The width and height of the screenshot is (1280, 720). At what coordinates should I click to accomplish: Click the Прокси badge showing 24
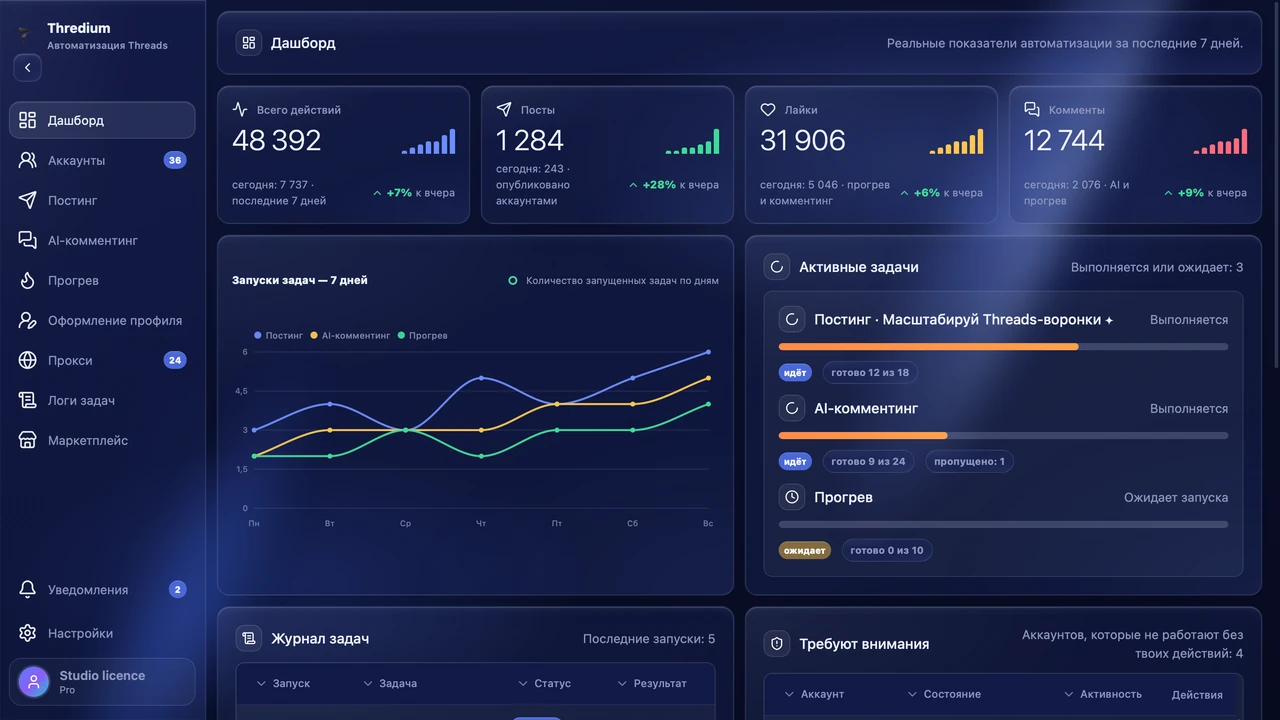pyautogui.click(x=175, y=360)
